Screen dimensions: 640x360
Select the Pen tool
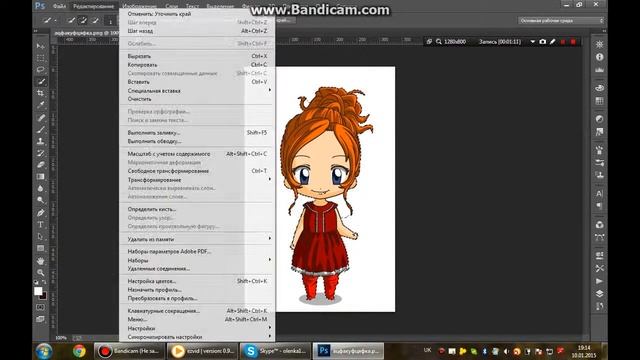[x=40, y=213]
